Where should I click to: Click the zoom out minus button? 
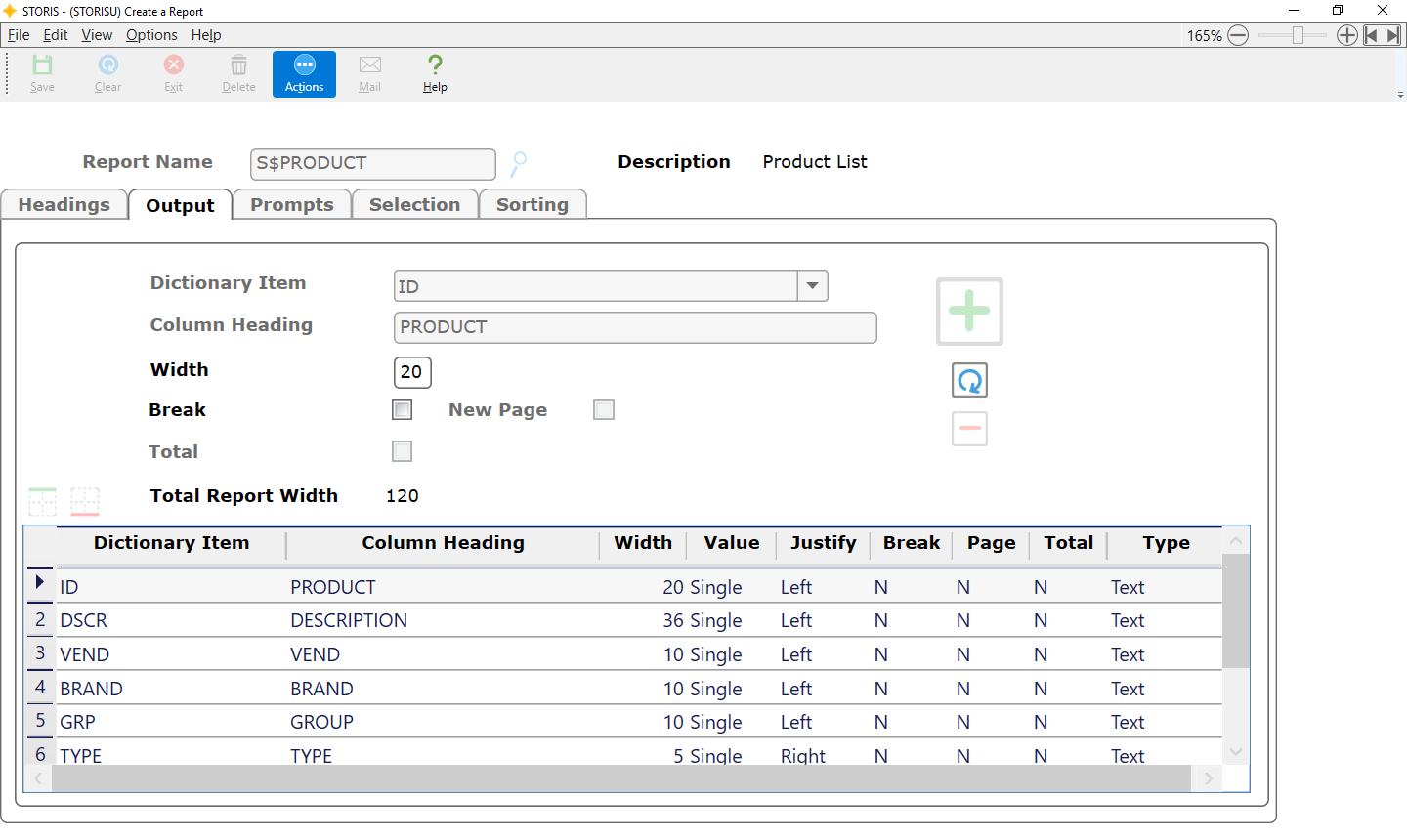(x=1239, y=34)
